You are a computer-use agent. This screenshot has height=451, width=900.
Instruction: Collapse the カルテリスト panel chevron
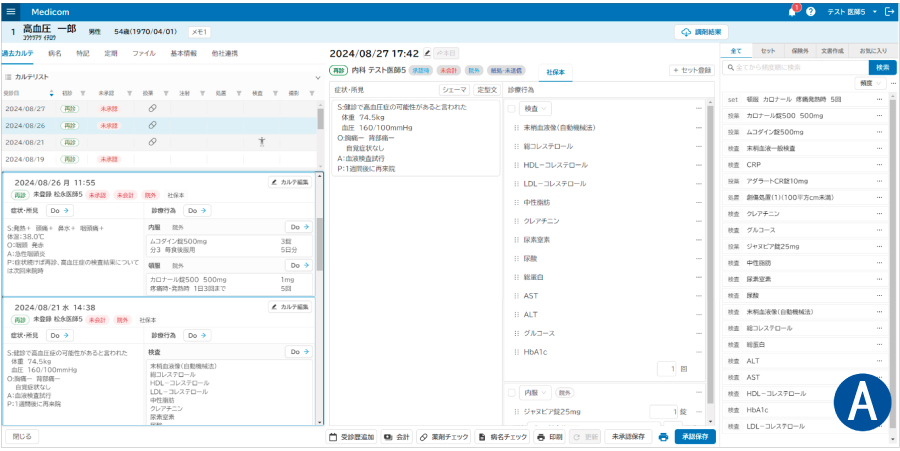point(318,77)
